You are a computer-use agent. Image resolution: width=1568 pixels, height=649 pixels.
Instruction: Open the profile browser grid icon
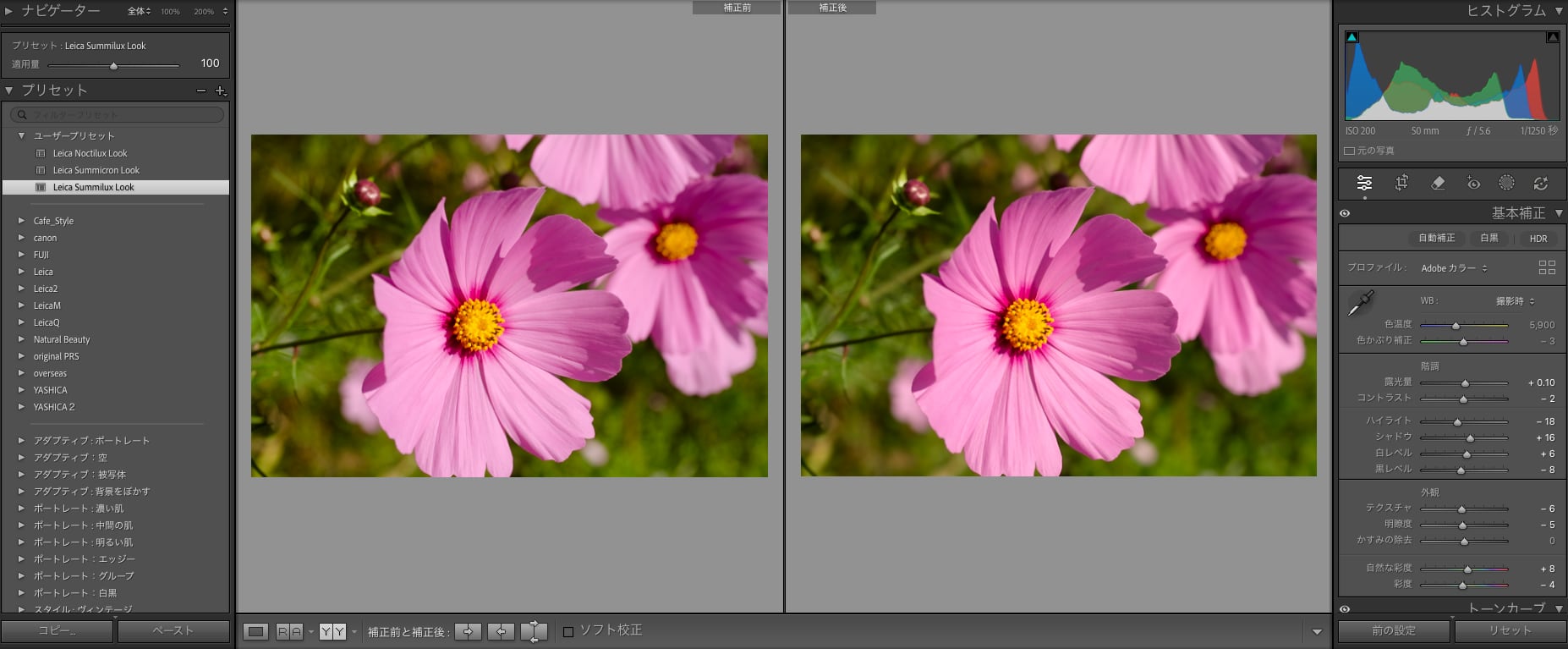point(1547,267)
